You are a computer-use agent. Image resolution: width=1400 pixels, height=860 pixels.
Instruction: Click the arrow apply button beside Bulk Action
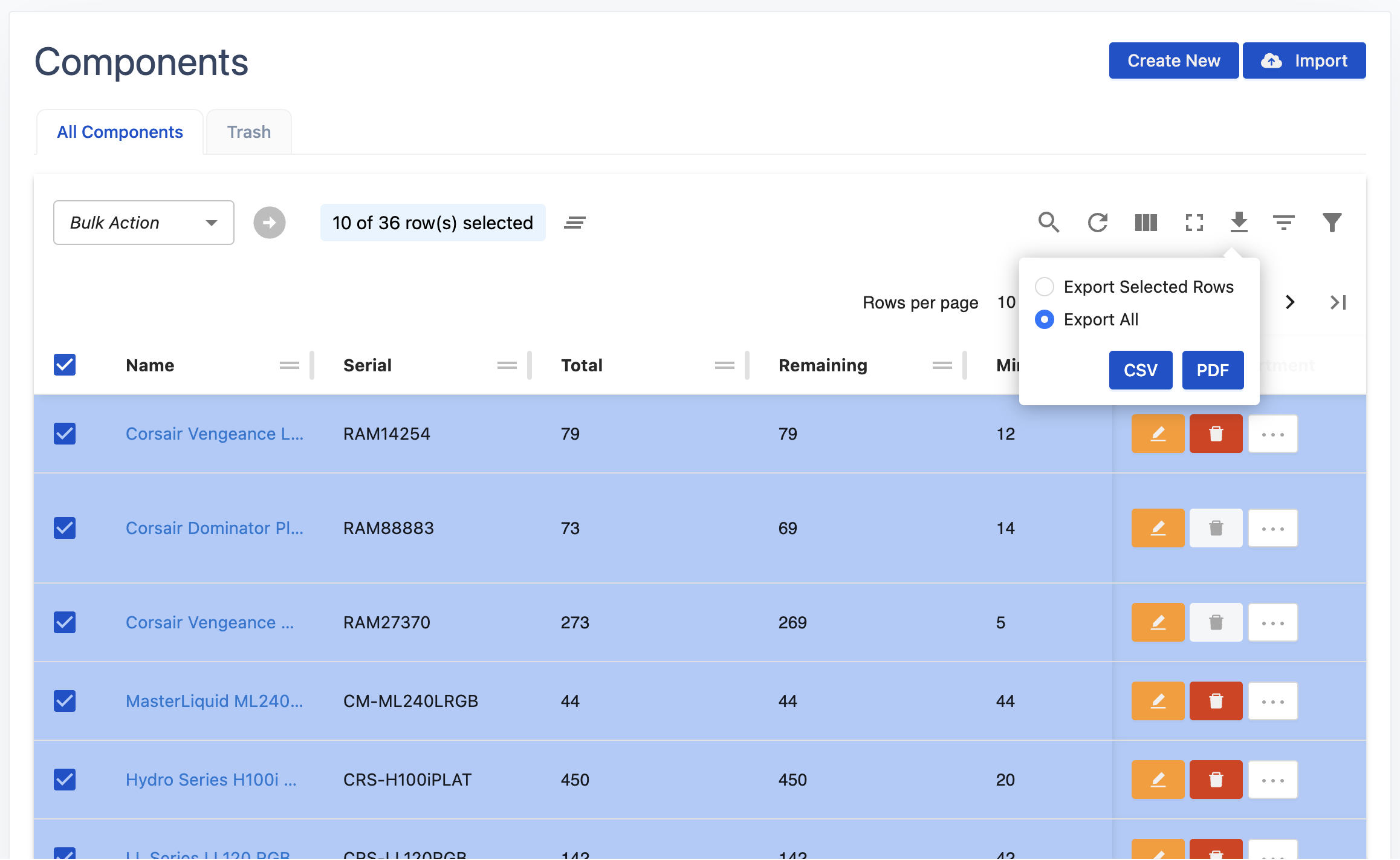point(270,223)
